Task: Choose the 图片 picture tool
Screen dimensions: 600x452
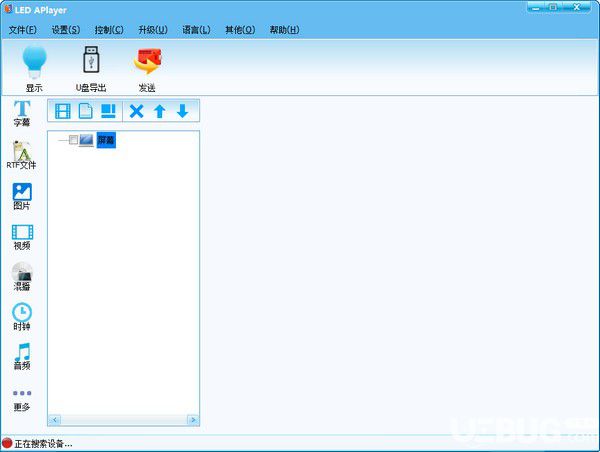Action: pyautogui.click(x=22, y=196)
